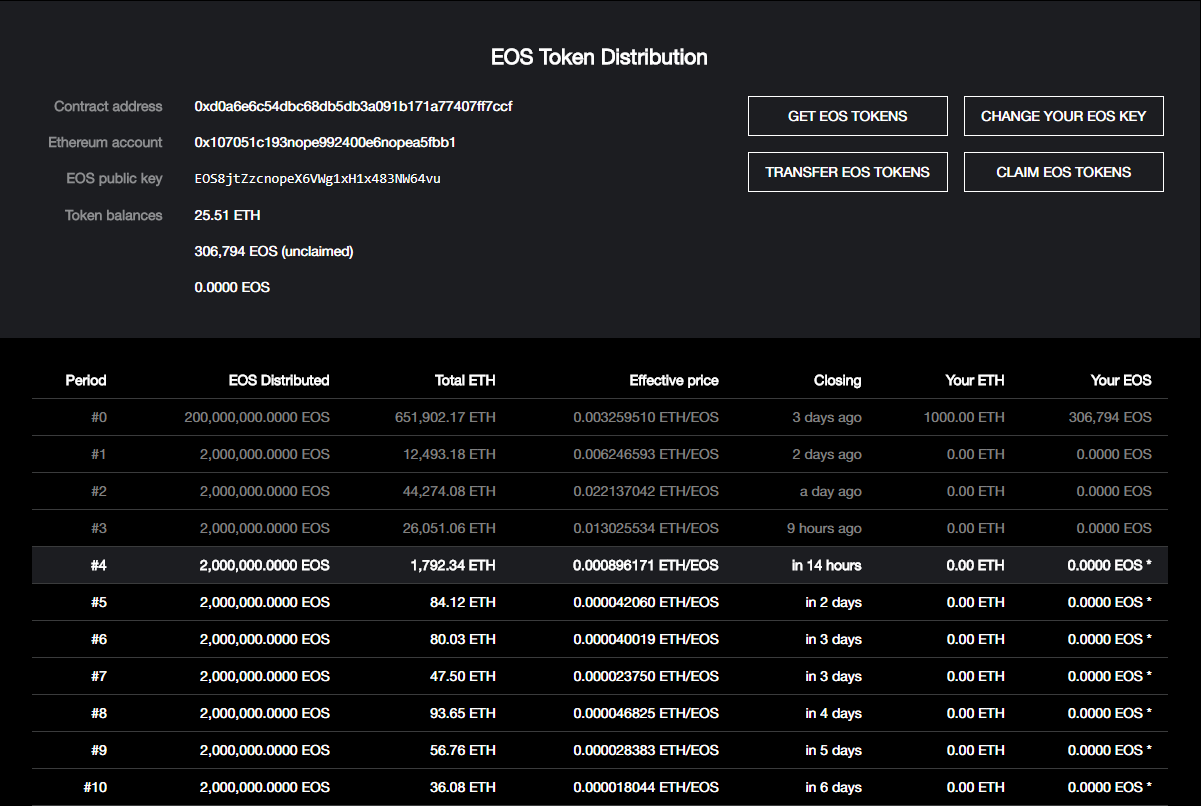1201x806 pixels.
Task: Select period #7 row label
Action: (x=98, y=676)
